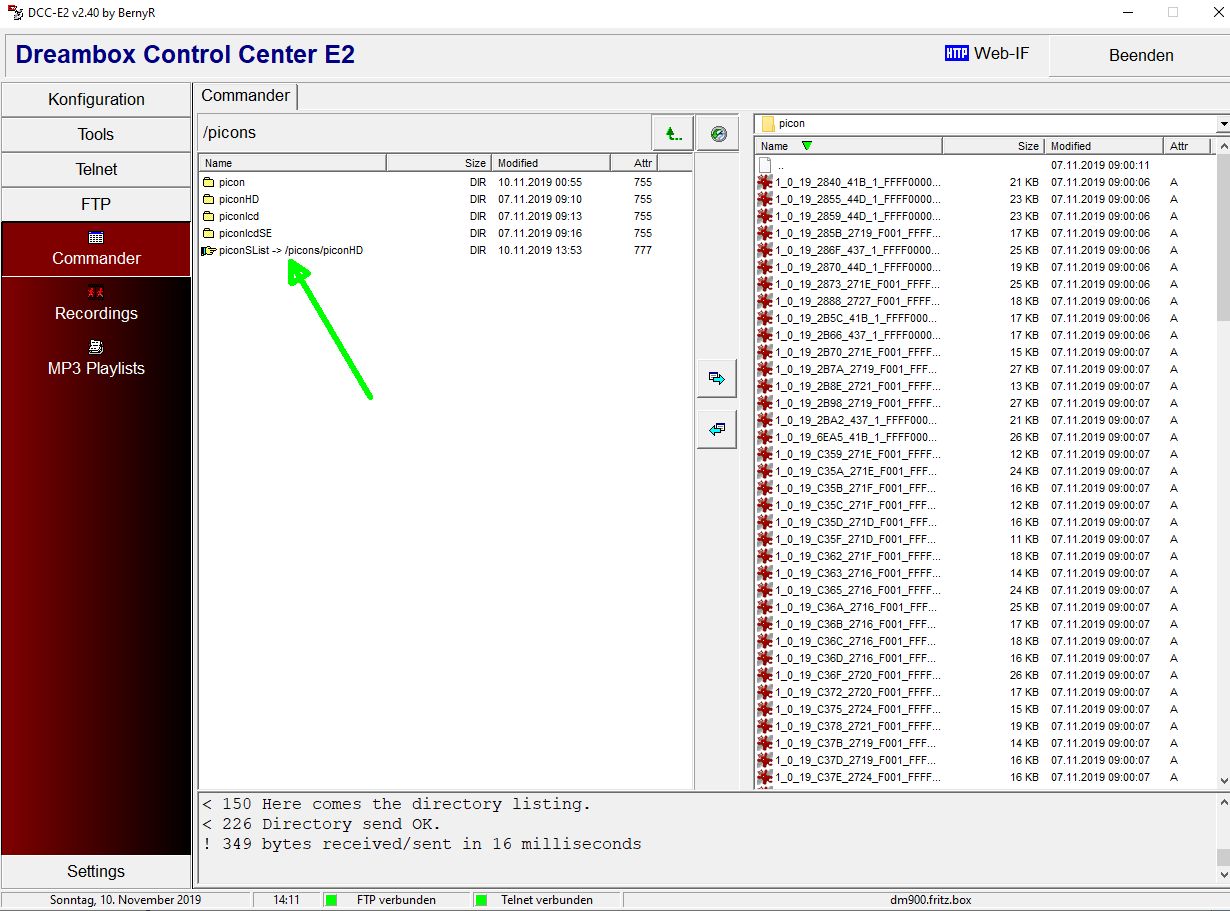The height and width of the screenshot is (911, 1230).
Task: Click the red icon of file 1_0_19_2855_44D_1
Action: click(765, 199)
